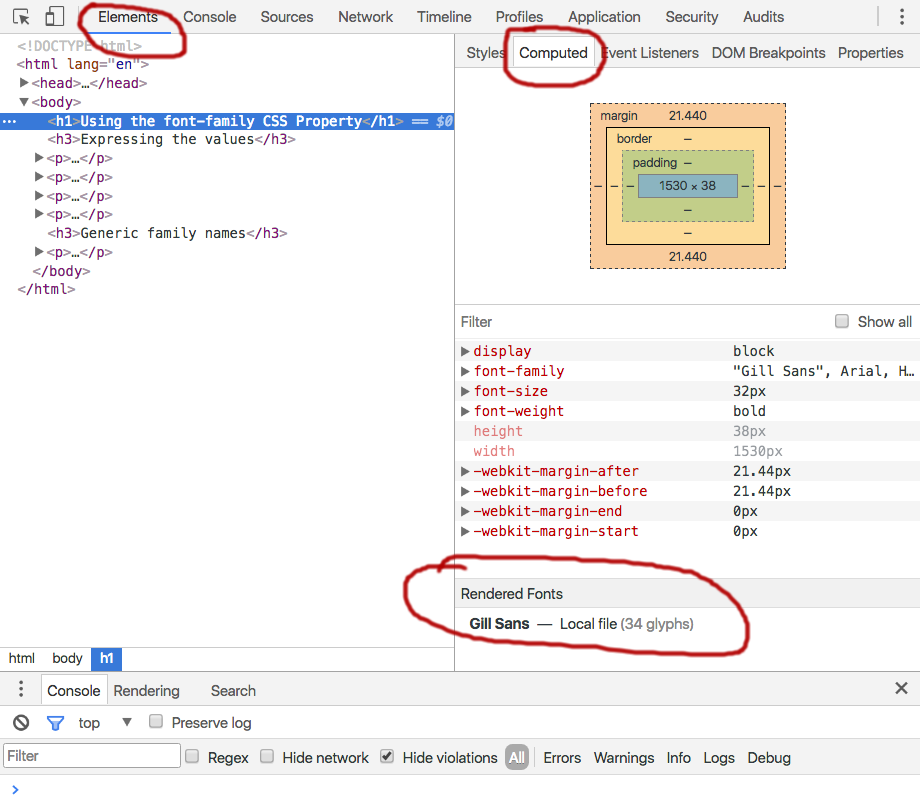This screenshot has width=920, height=807.
Task: Select the html lang="en" node
Action: [x=83, y=64]
